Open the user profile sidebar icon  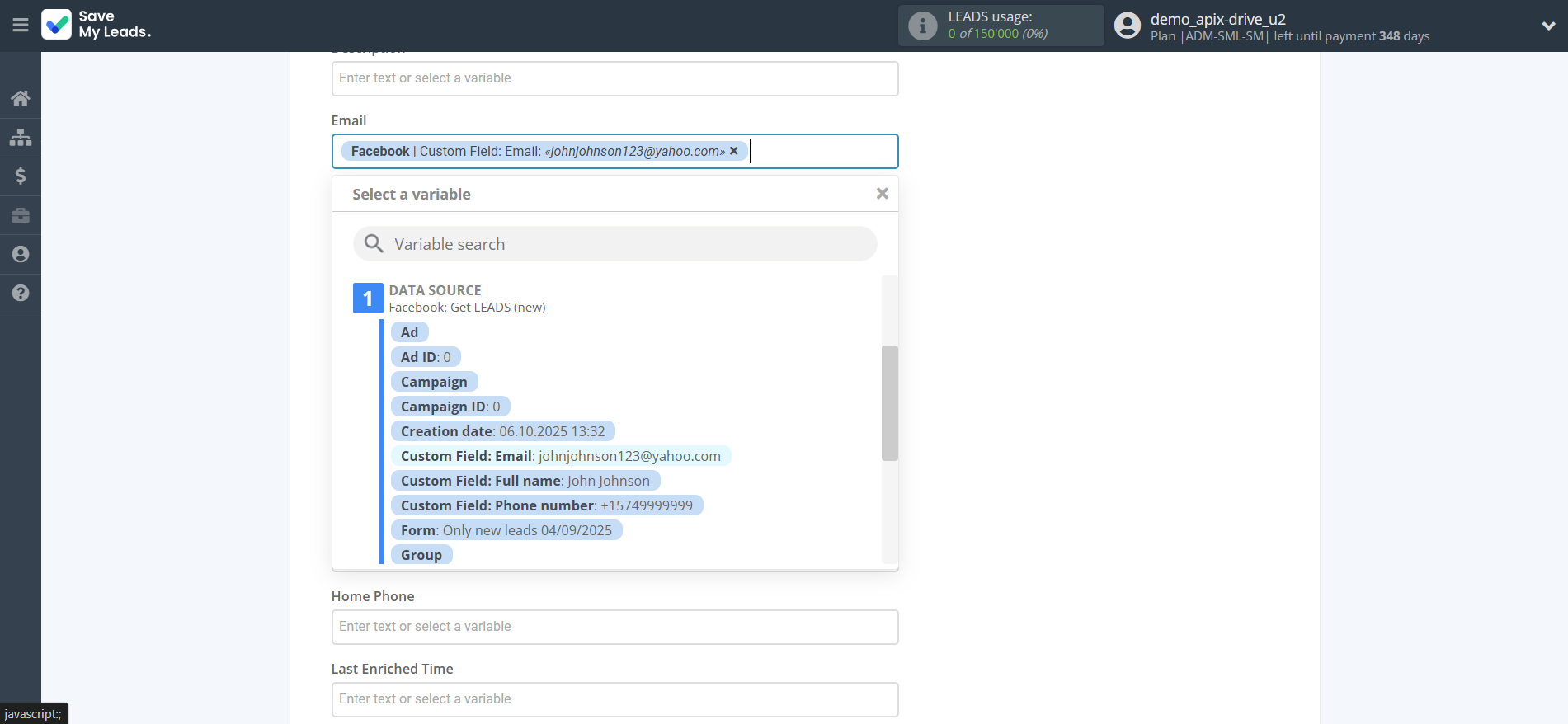pyautogui.click(x=21, y=254)
